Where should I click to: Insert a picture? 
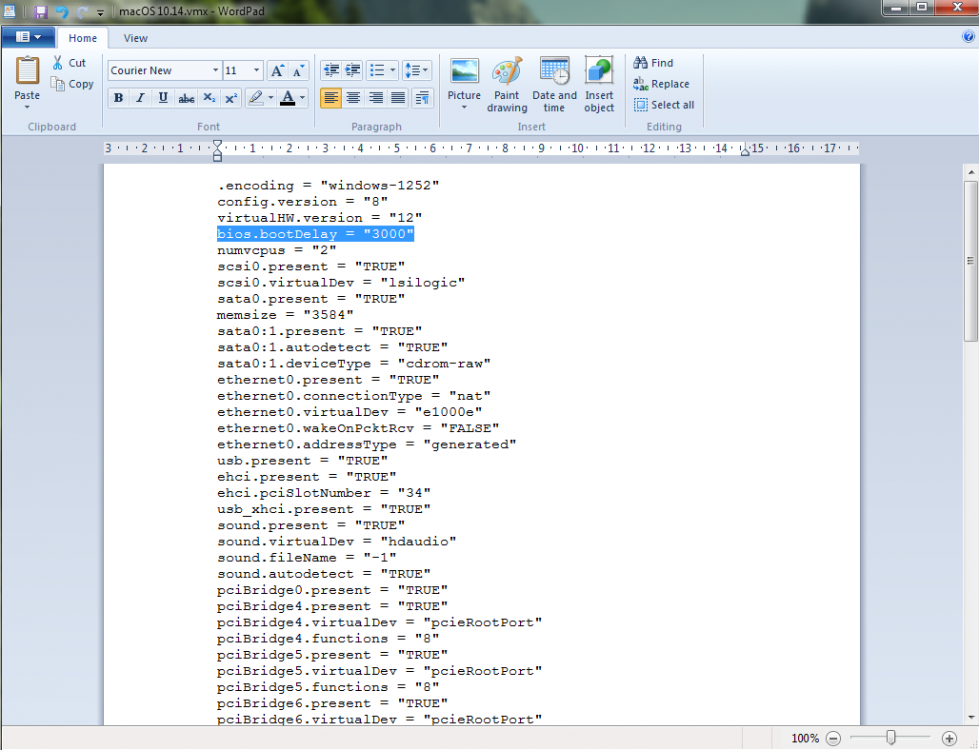click(x=464, y=78)
